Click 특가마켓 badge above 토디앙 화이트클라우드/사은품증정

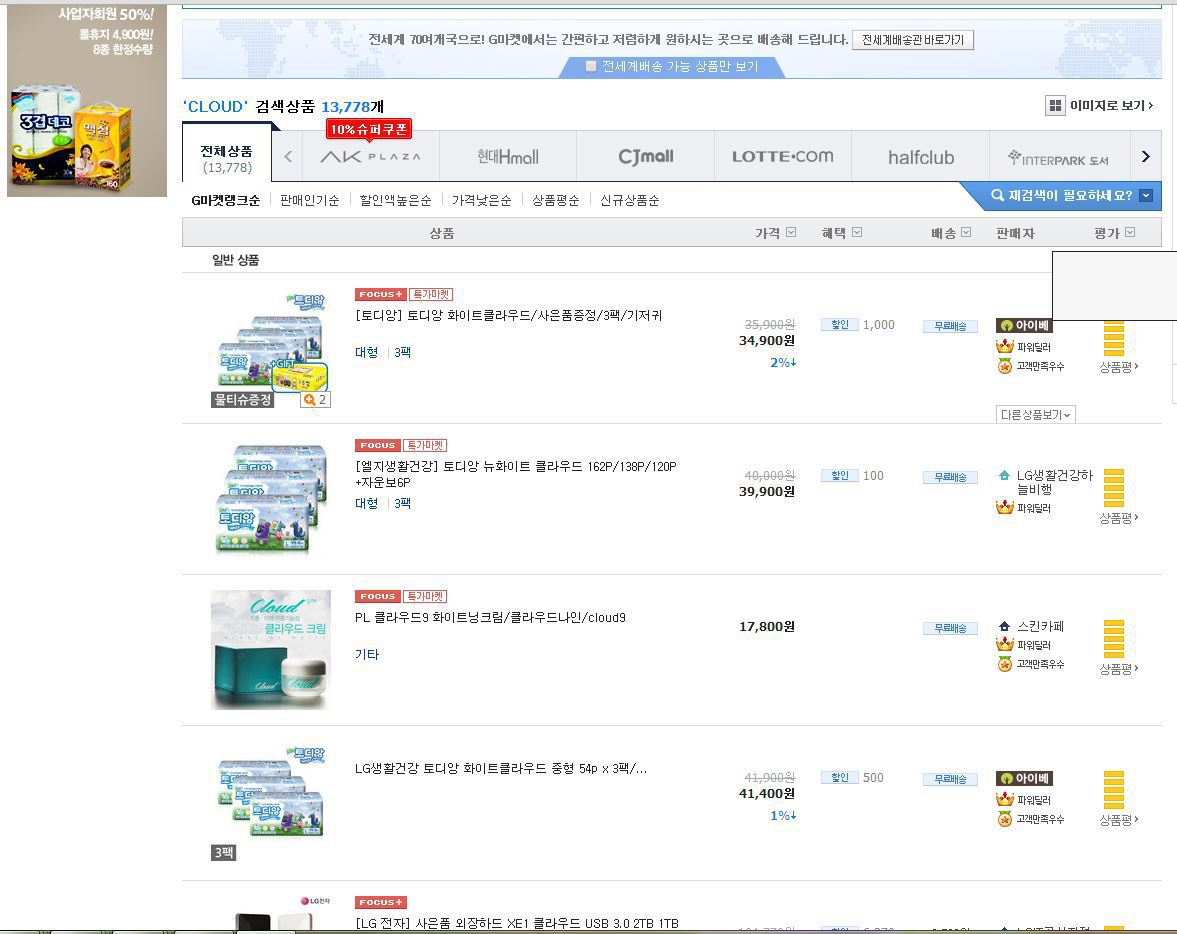(x=431, y=294)
